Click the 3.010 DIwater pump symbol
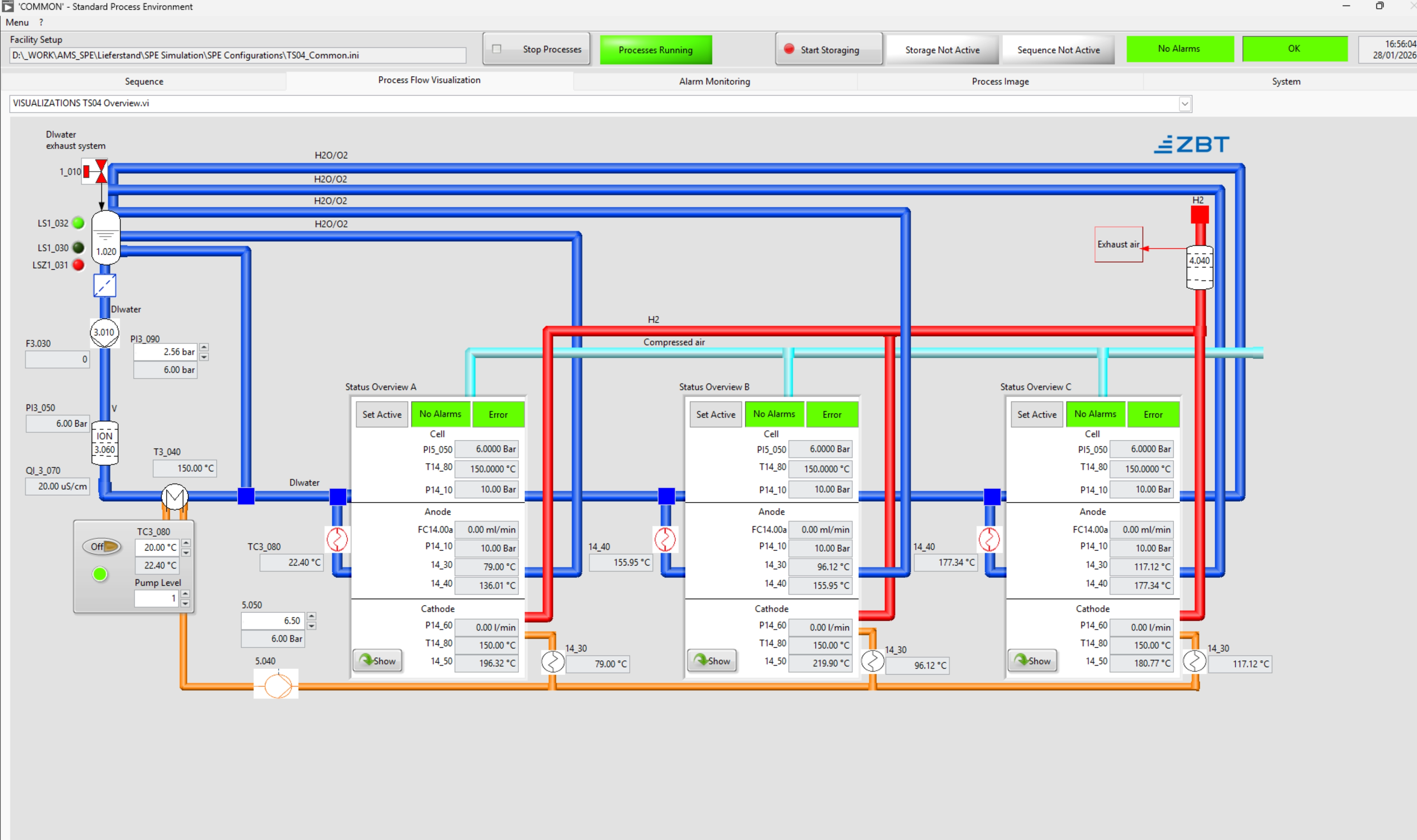This screenshot has height=840, width=1417. tap(104, 332)
